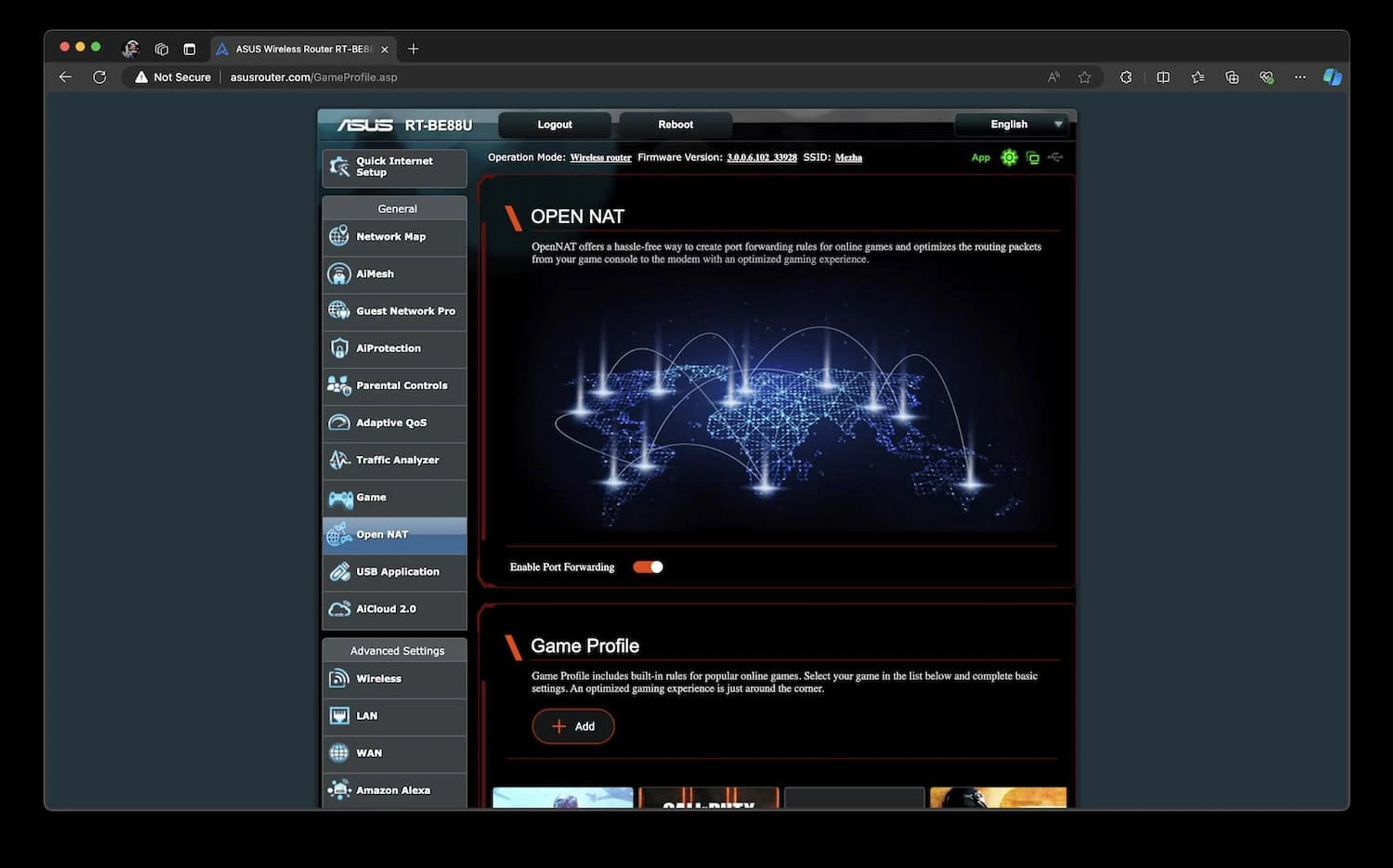Click the Open NAT sidebar icon

(x=339, y=534)
